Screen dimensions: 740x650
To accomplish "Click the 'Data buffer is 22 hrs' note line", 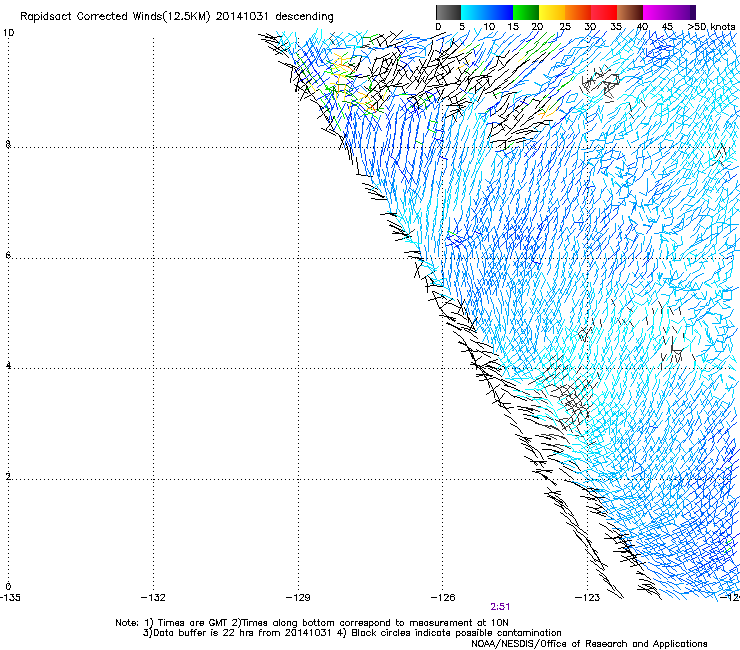I will click(x=352, y=633).
